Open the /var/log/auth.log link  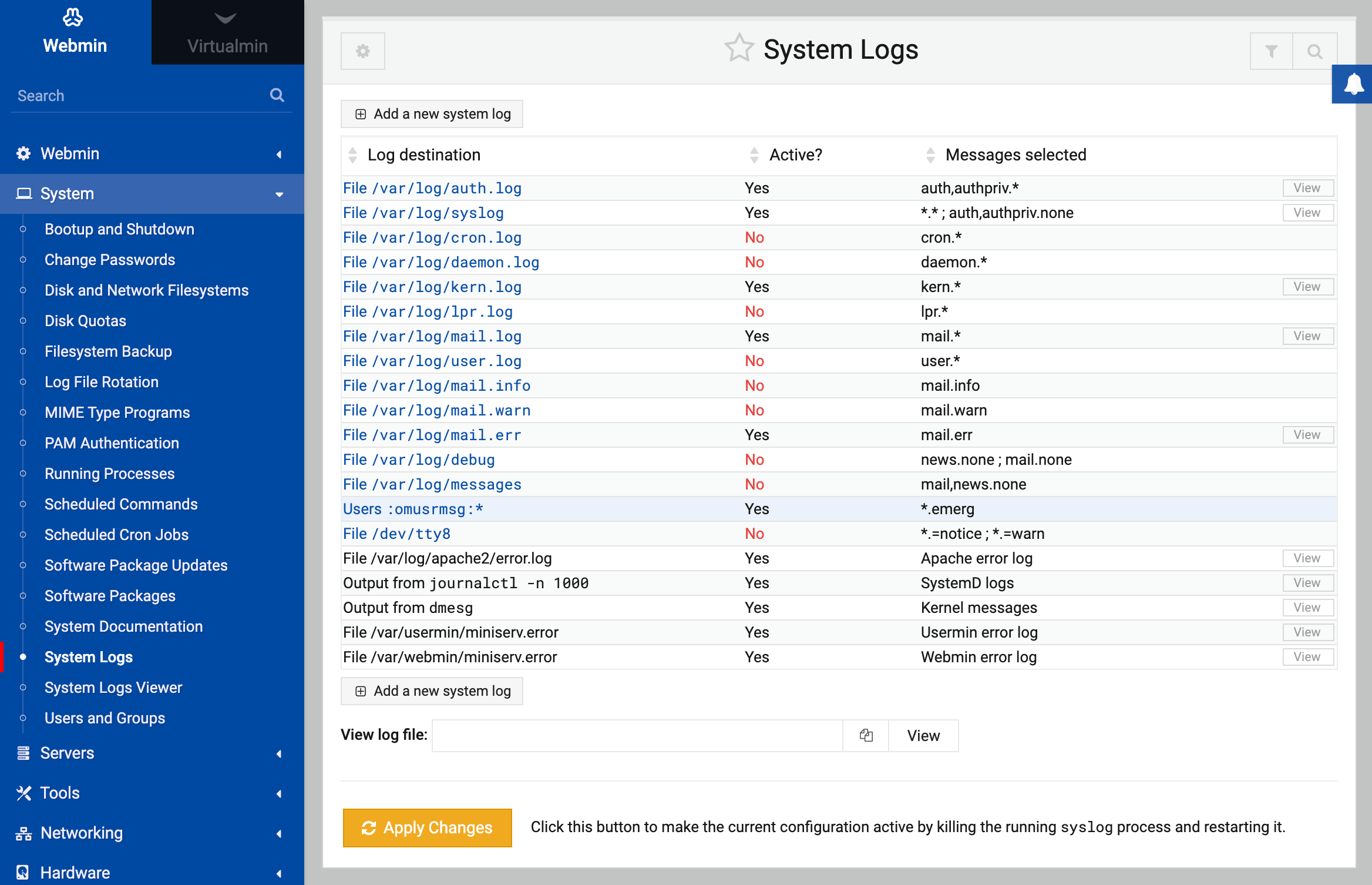(432, 188)
